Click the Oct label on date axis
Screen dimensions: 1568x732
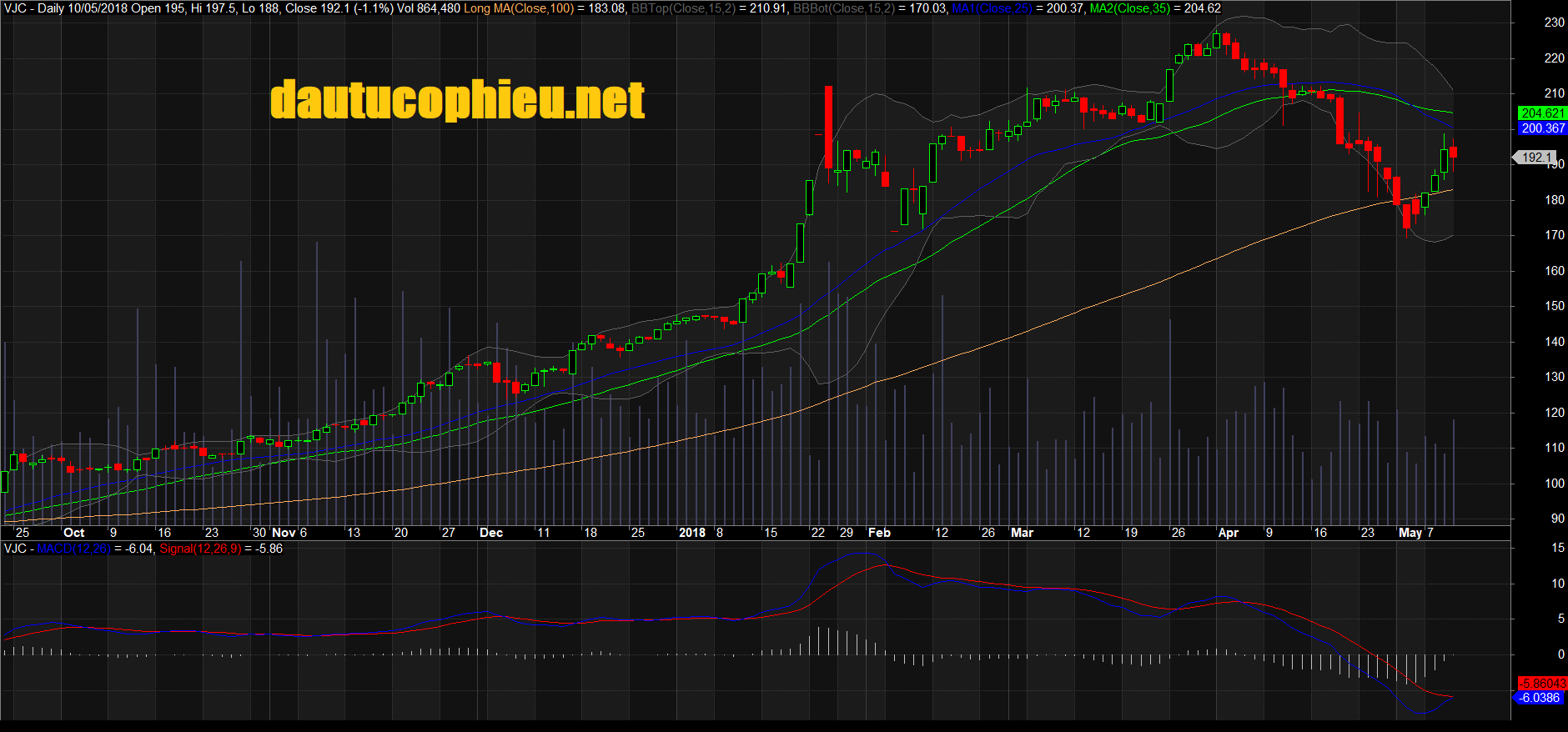73,533
